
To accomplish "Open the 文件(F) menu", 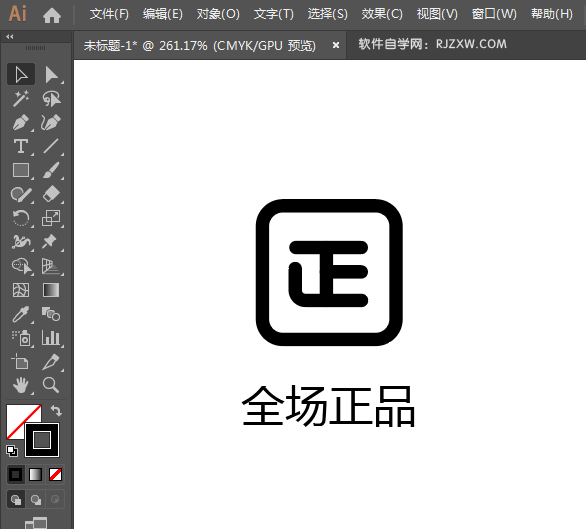I will [x=109, y=14].
